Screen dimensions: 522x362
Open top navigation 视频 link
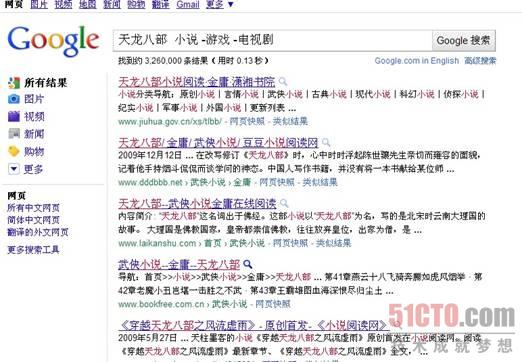tap(63, 4)
